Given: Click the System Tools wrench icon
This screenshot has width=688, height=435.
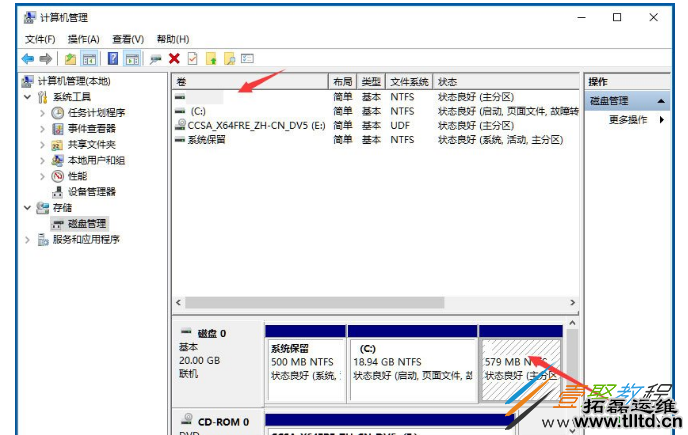Looking at the screenshot, I should (x=43, y=97).
